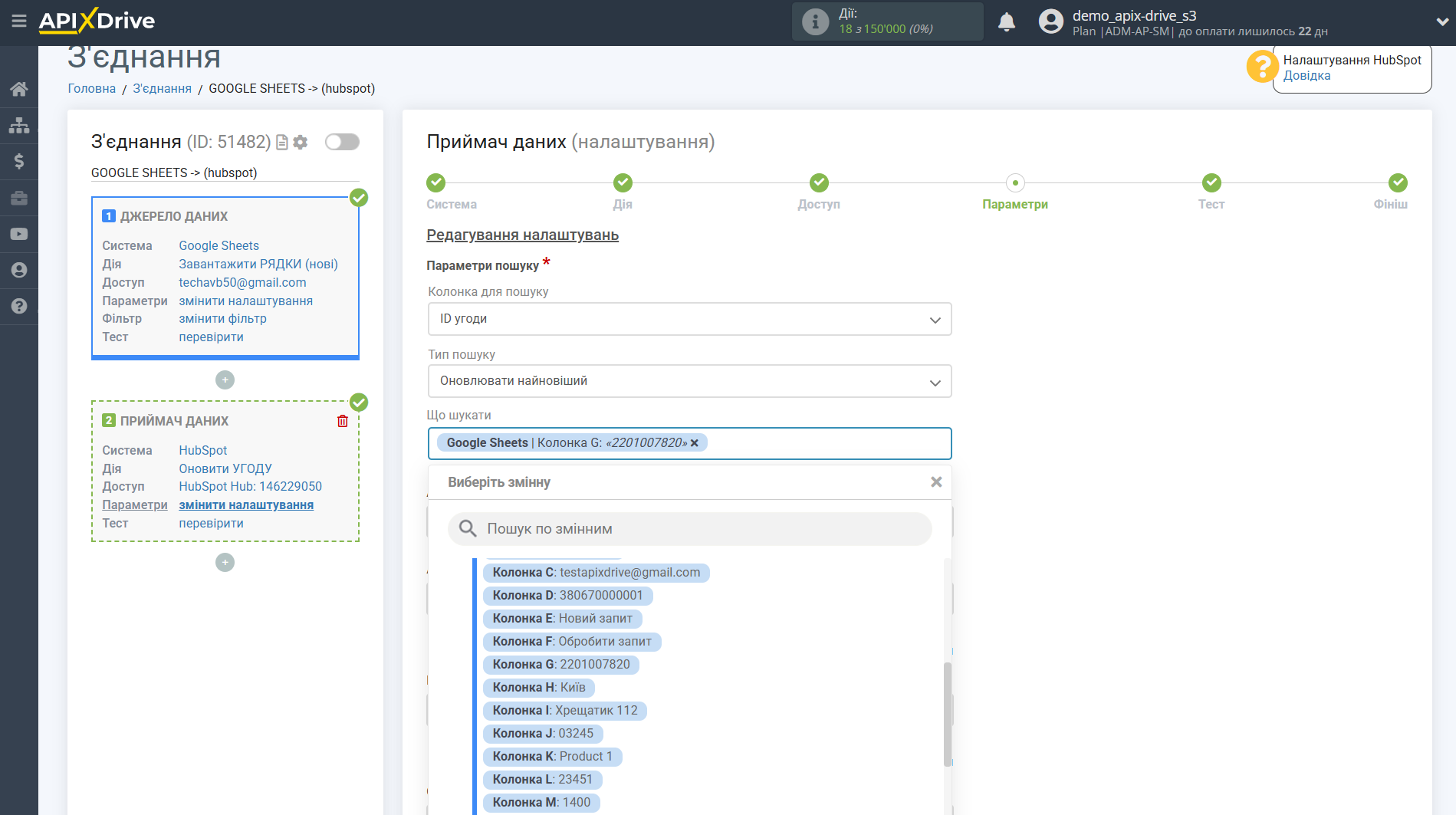This screenshot has width=1456, height=815.
Task: Open 'HubSpot Hub: 146229050' access link
Action: click(x=251, y=487)
